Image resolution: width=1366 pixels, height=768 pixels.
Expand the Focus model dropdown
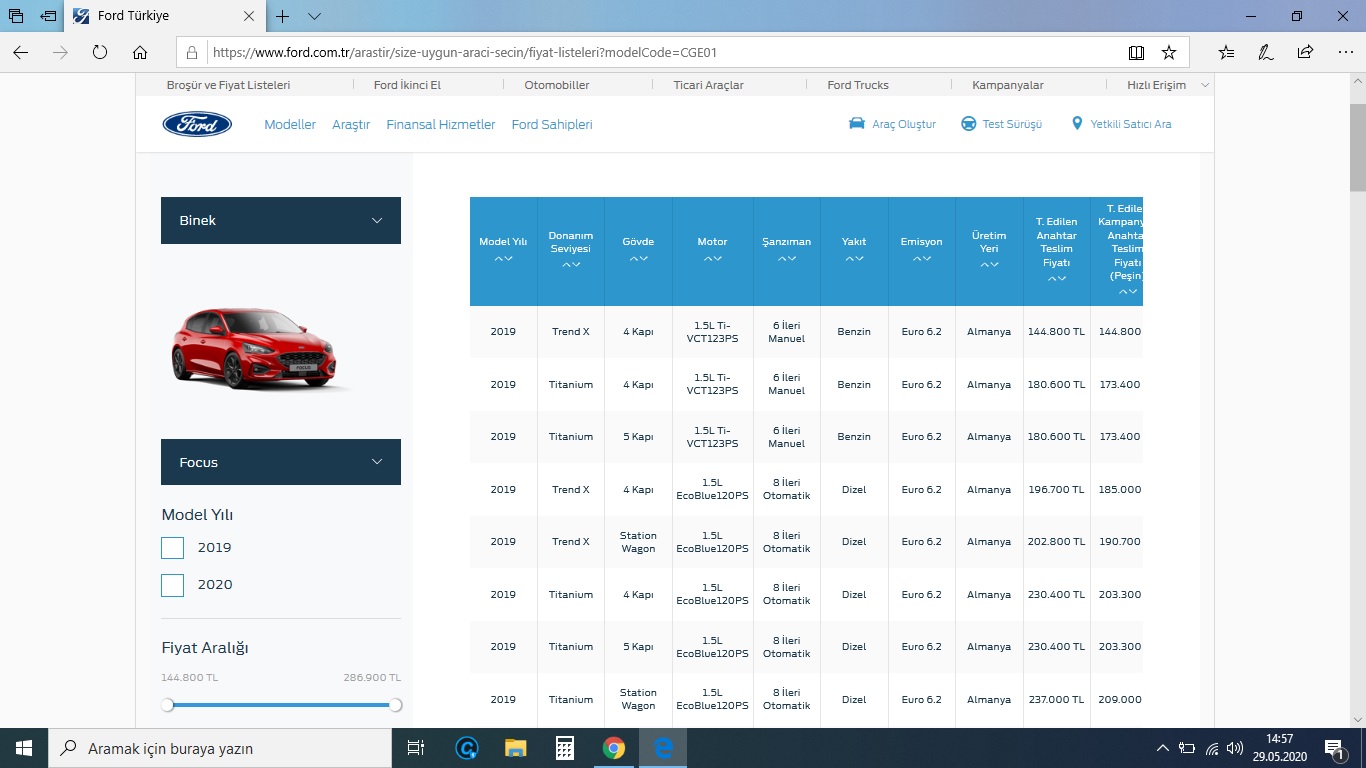pos(281,462)
